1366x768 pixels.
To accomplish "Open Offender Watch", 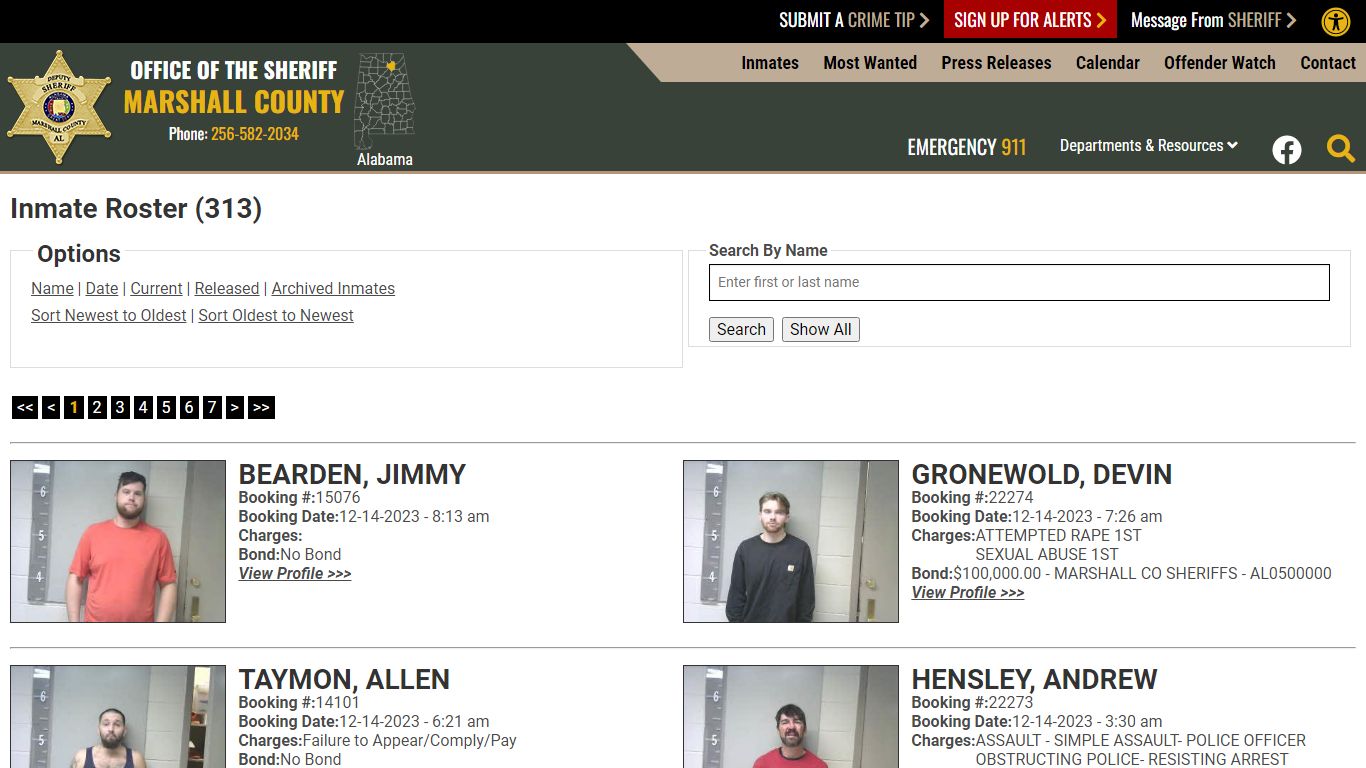I will (1220, 62).
